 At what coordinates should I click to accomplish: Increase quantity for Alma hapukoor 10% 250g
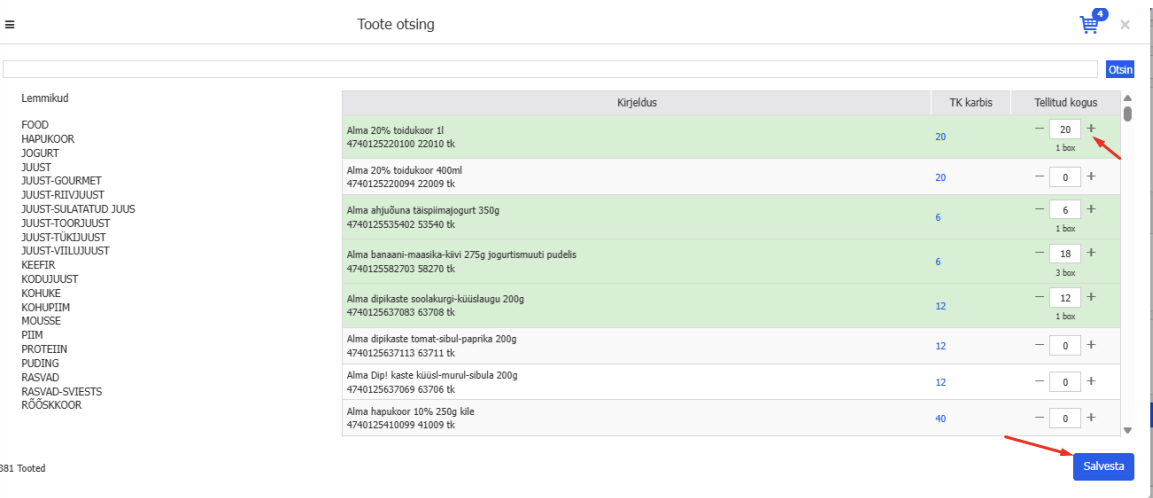coord(1091,417)
